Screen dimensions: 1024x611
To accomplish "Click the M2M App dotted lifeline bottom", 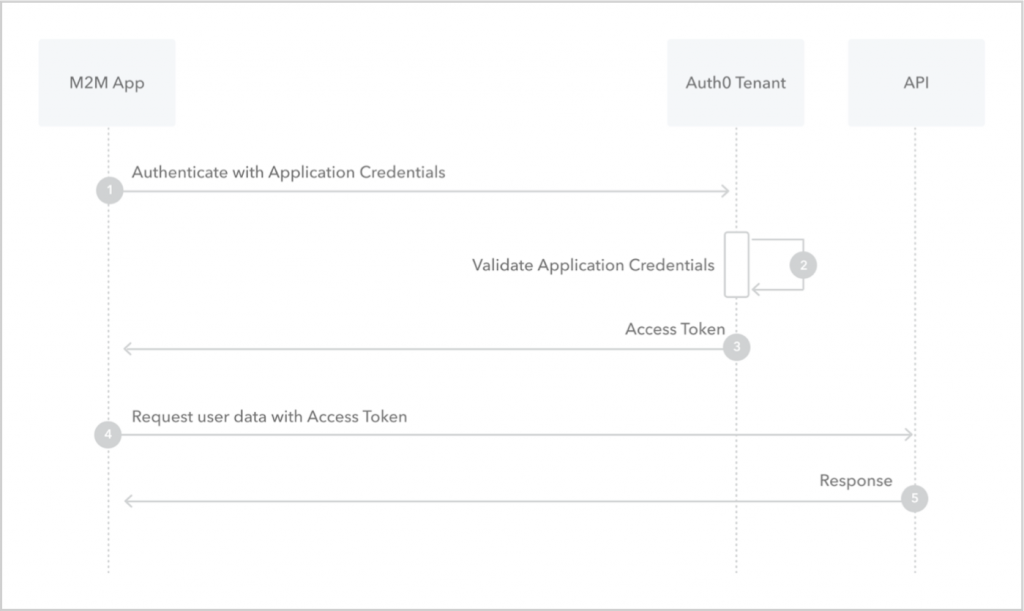I will pos(108,567).
